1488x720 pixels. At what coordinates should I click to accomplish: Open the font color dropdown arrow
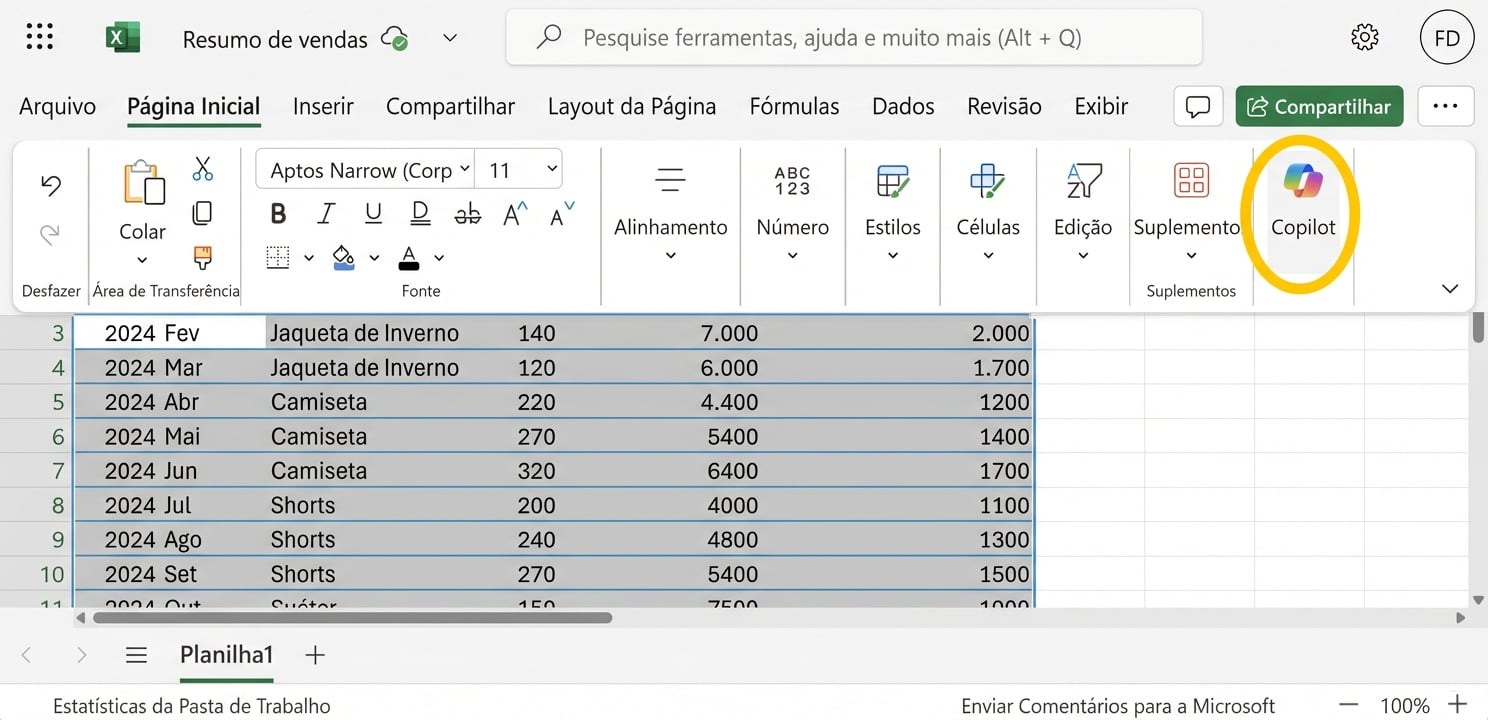pyautogui.click(x=437, y=258)
